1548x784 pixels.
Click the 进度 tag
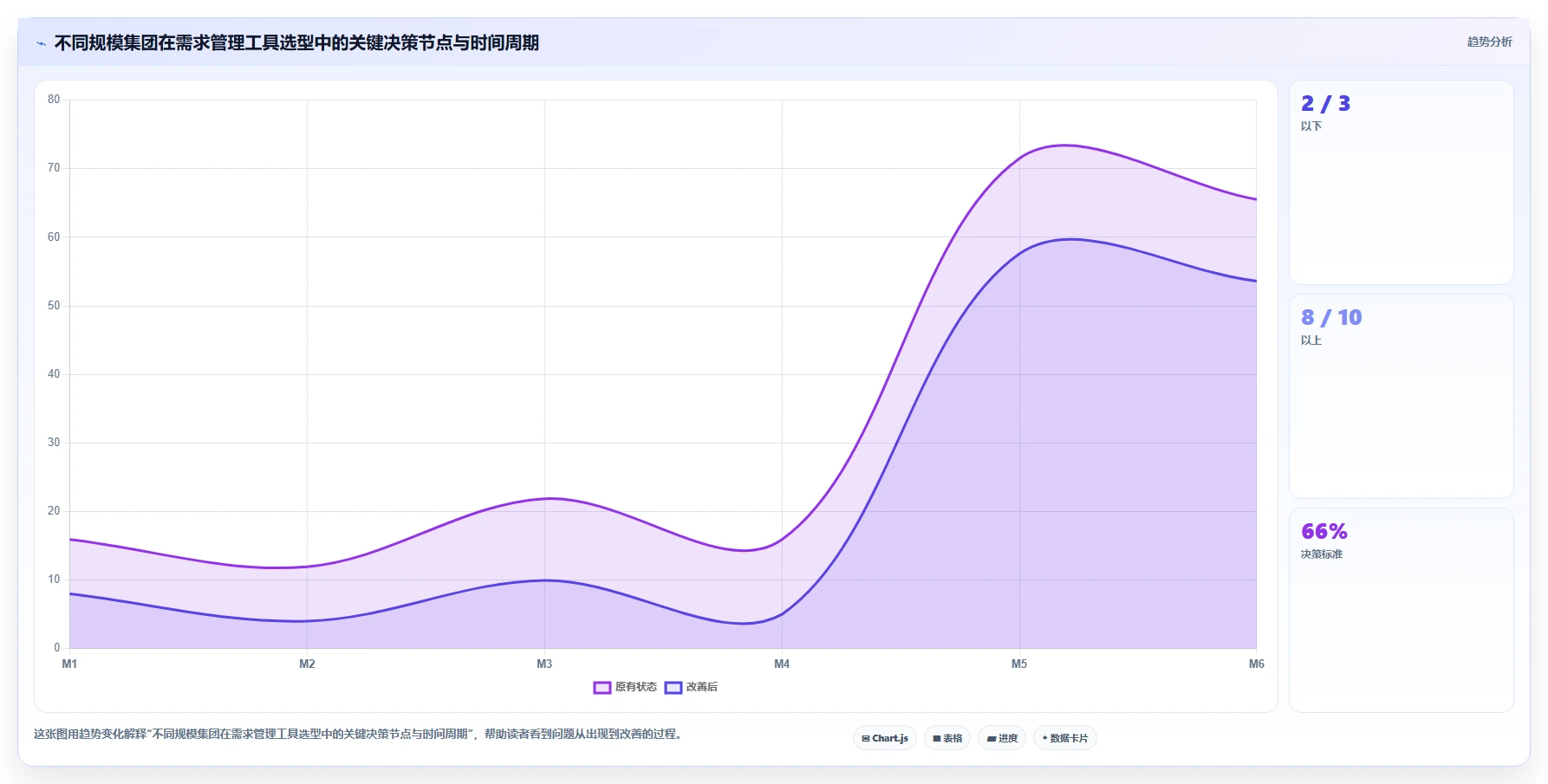click(x=1002, y=738)
